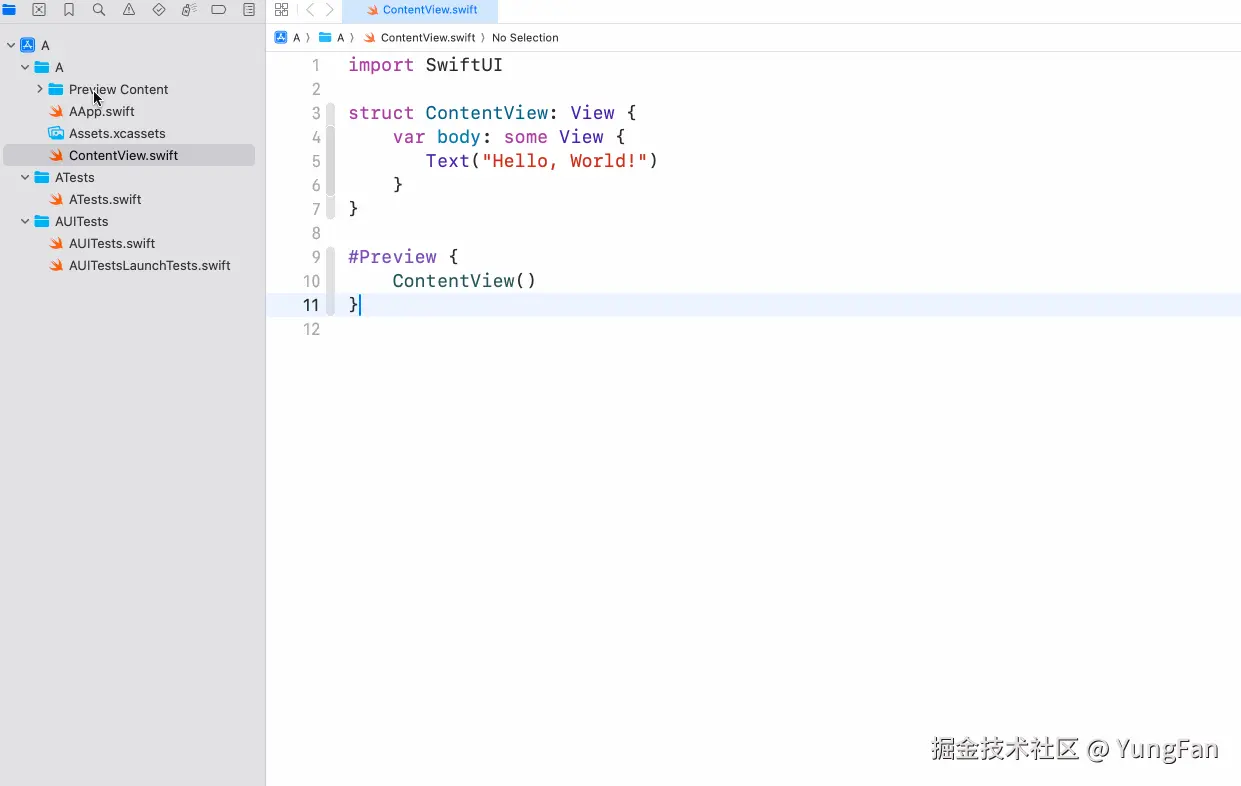This screenshot has width=1241, height=786.
Task: Switch to the ContentView.swift editor tab
Action: (421, 11)
